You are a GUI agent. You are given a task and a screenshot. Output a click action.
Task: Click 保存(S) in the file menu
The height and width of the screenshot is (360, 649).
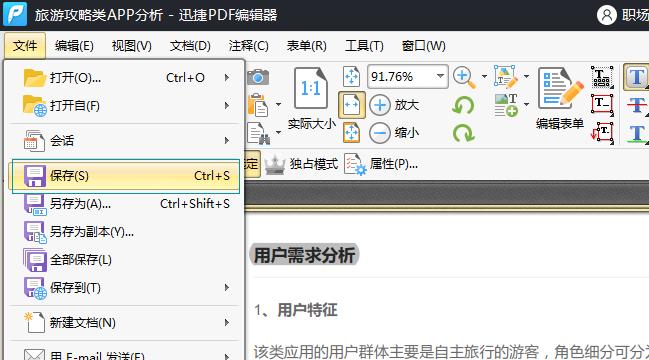coord(124,176)
